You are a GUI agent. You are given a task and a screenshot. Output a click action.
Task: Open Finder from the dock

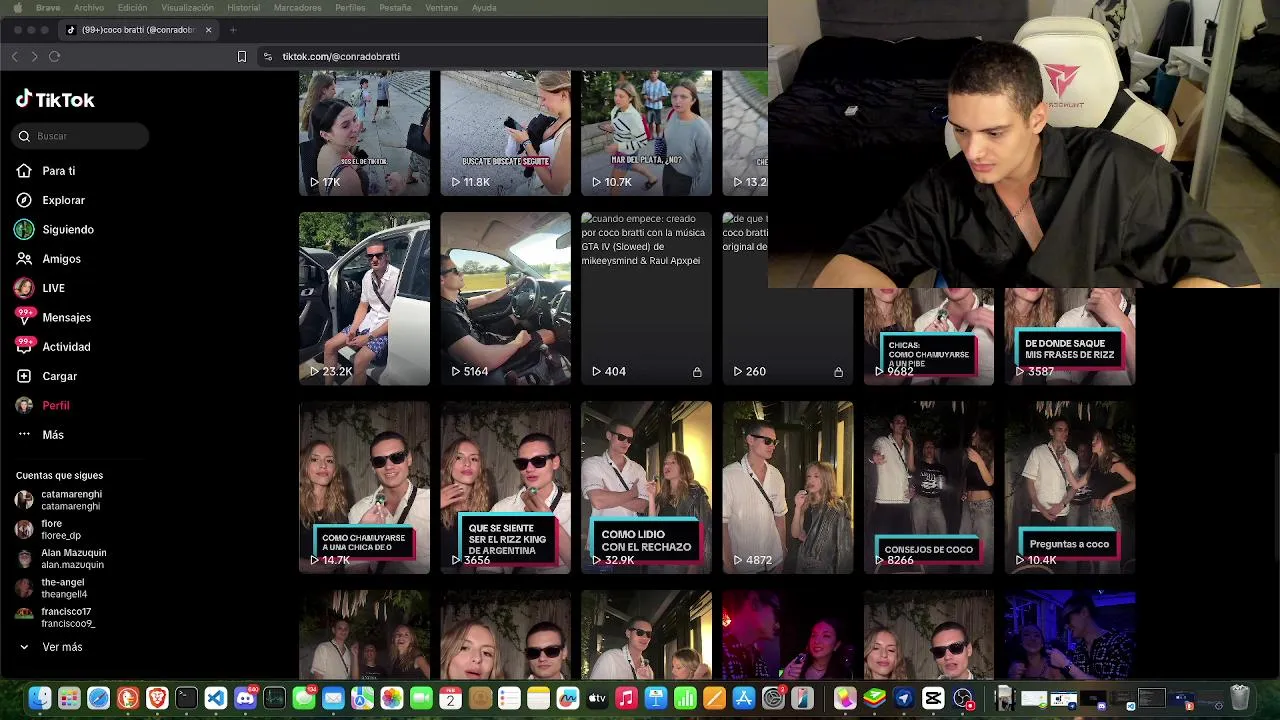[40, 698]
